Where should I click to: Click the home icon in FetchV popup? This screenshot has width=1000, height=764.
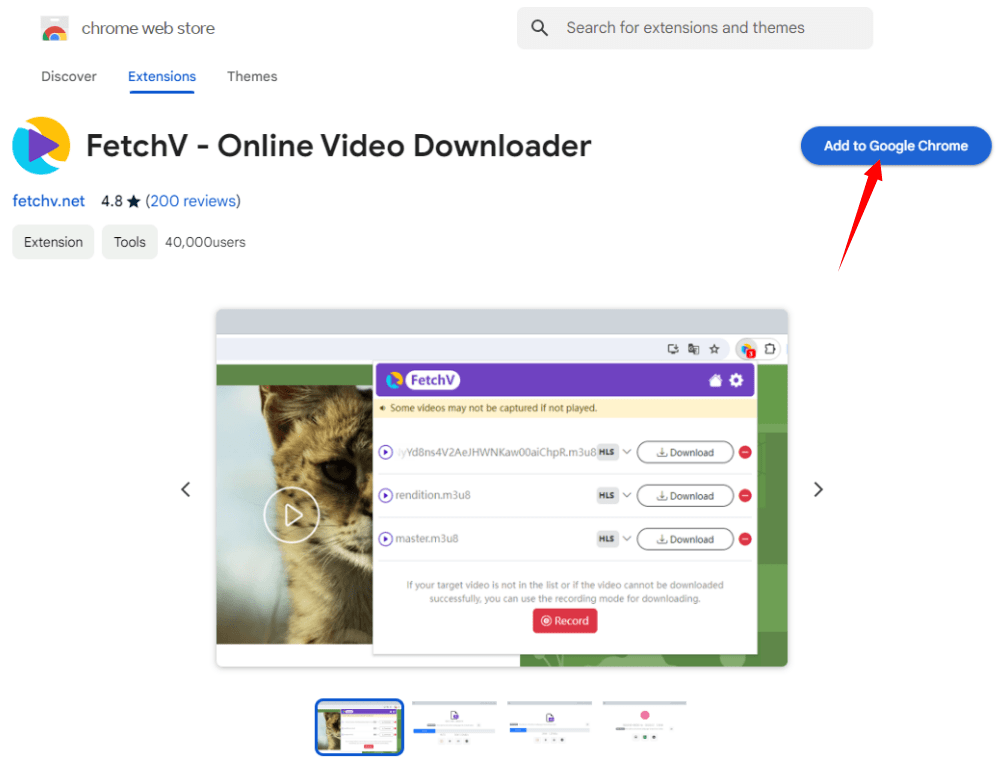pos(715,380)
